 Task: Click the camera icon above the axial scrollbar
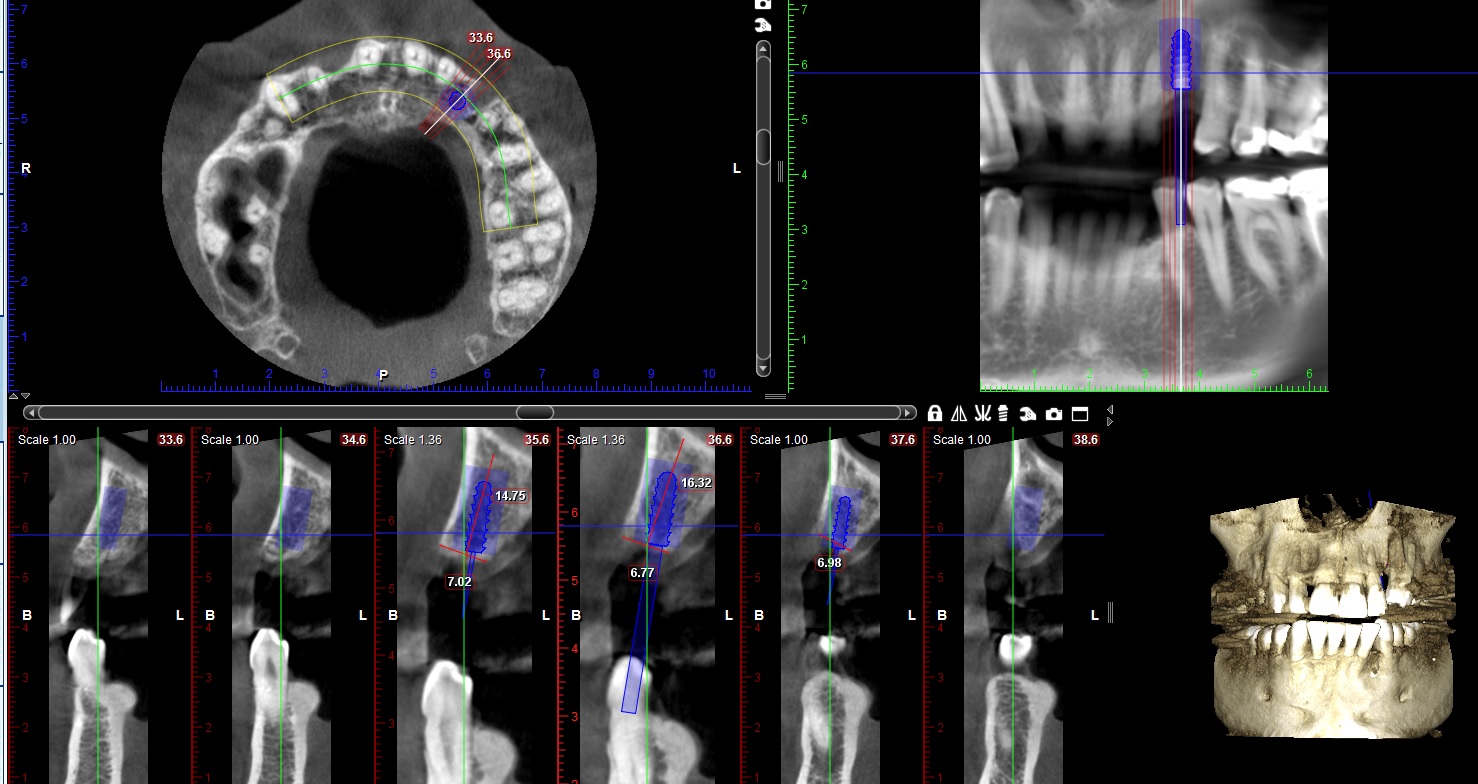click(763, 4)
